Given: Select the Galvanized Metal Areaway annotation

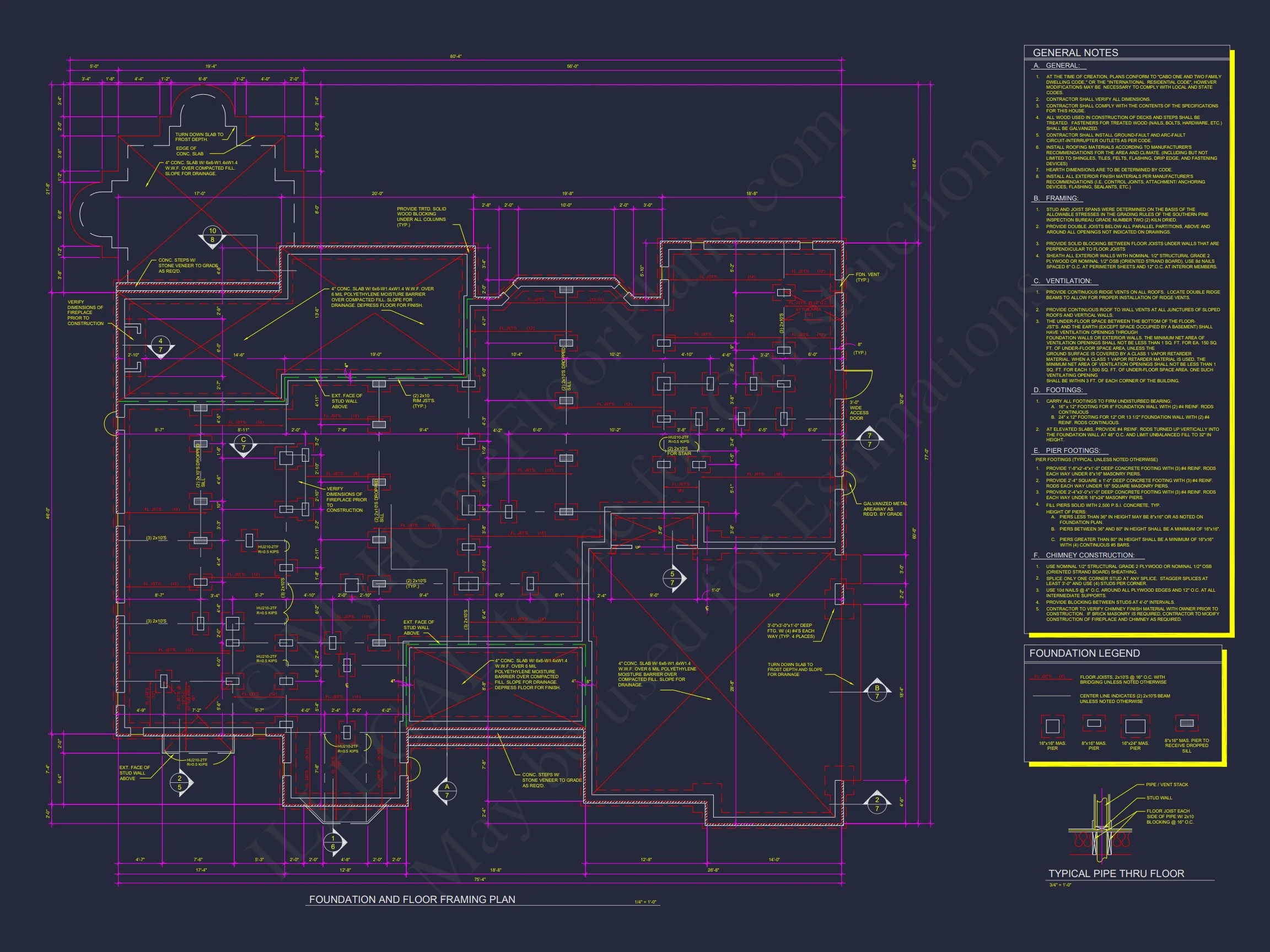Looking at the screenshot, I should pos(885,509).
